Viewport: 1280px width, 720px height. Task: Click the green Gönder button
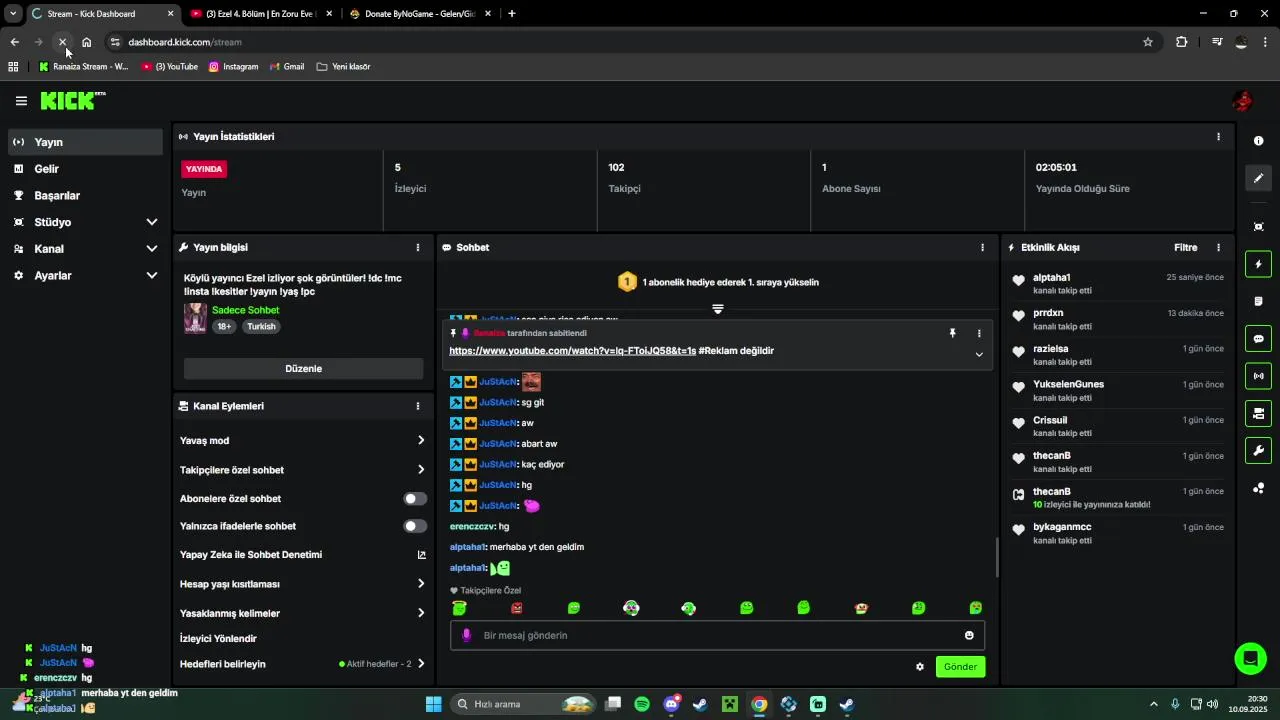tap(960, 667)
